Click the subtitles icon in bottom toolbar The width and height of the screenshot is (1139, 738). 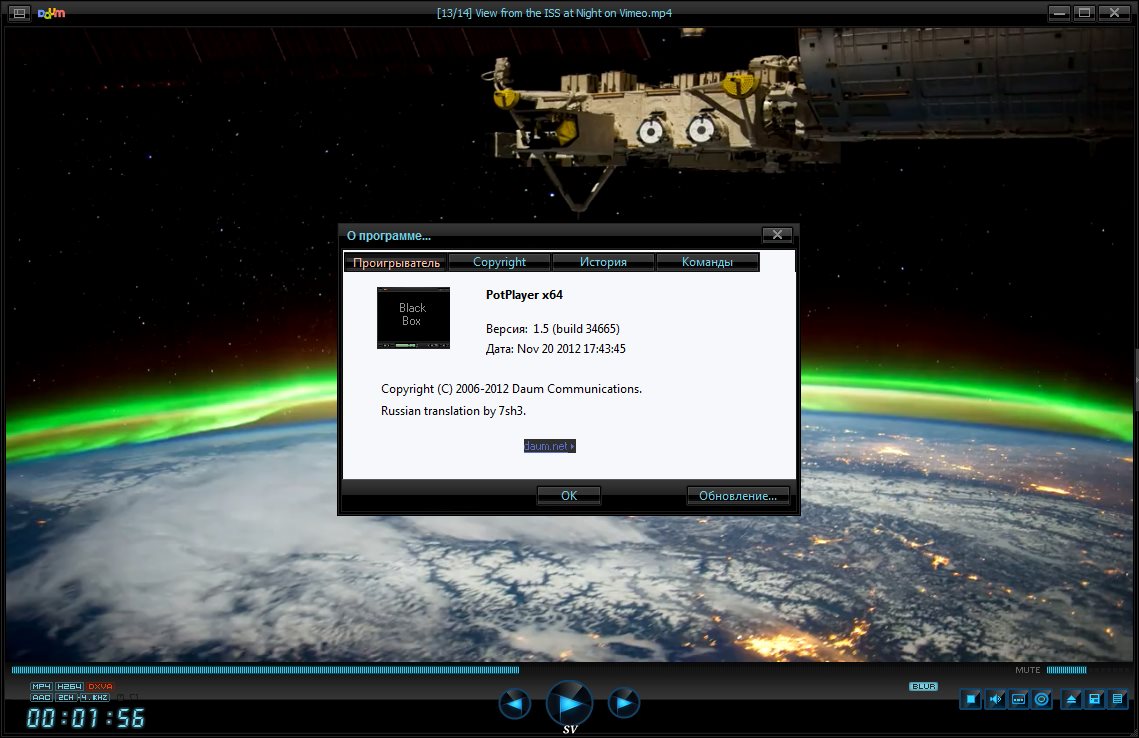tap(1019, 699)
